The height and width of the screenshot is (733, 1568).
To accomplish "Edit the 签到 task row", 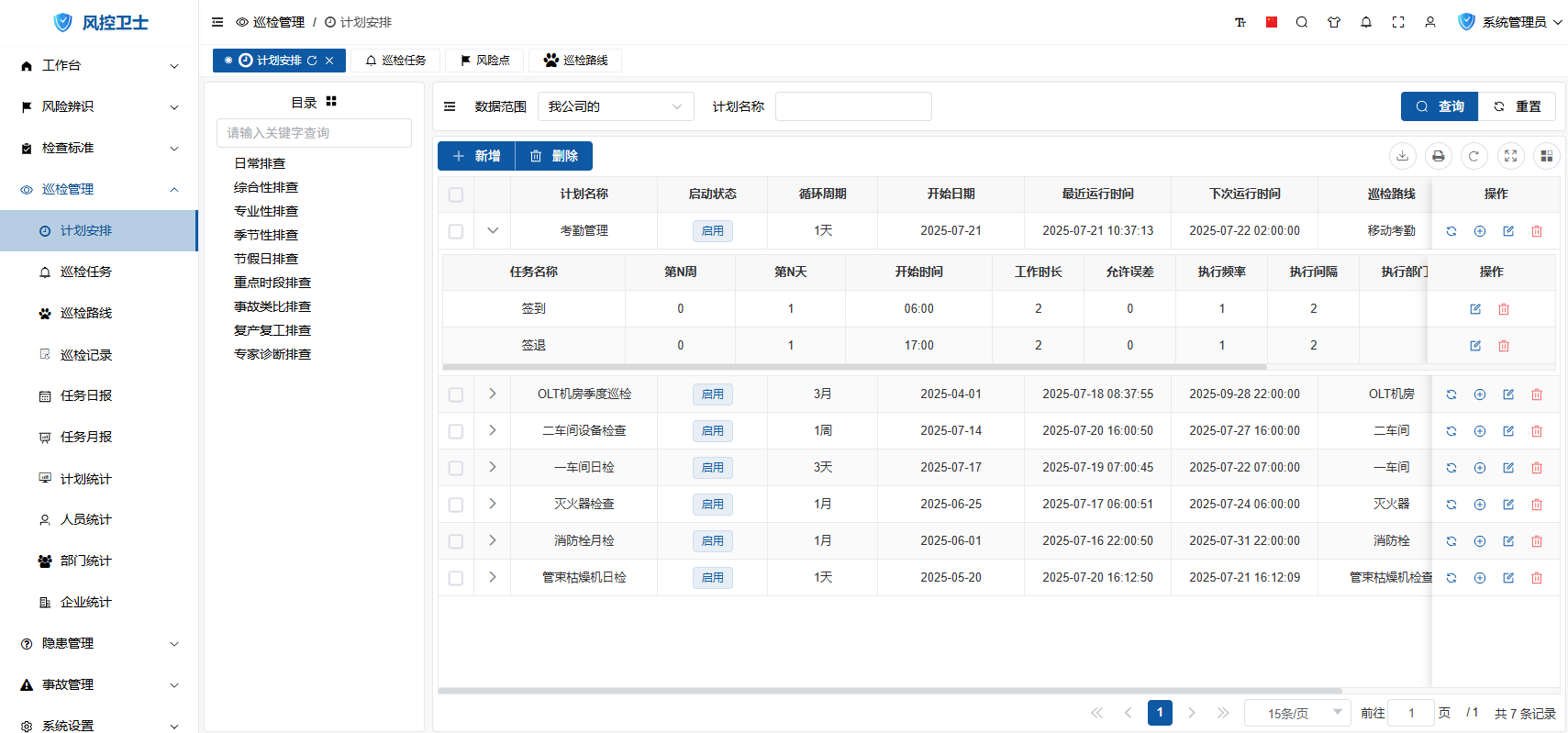I will [x=1475, y=309].
